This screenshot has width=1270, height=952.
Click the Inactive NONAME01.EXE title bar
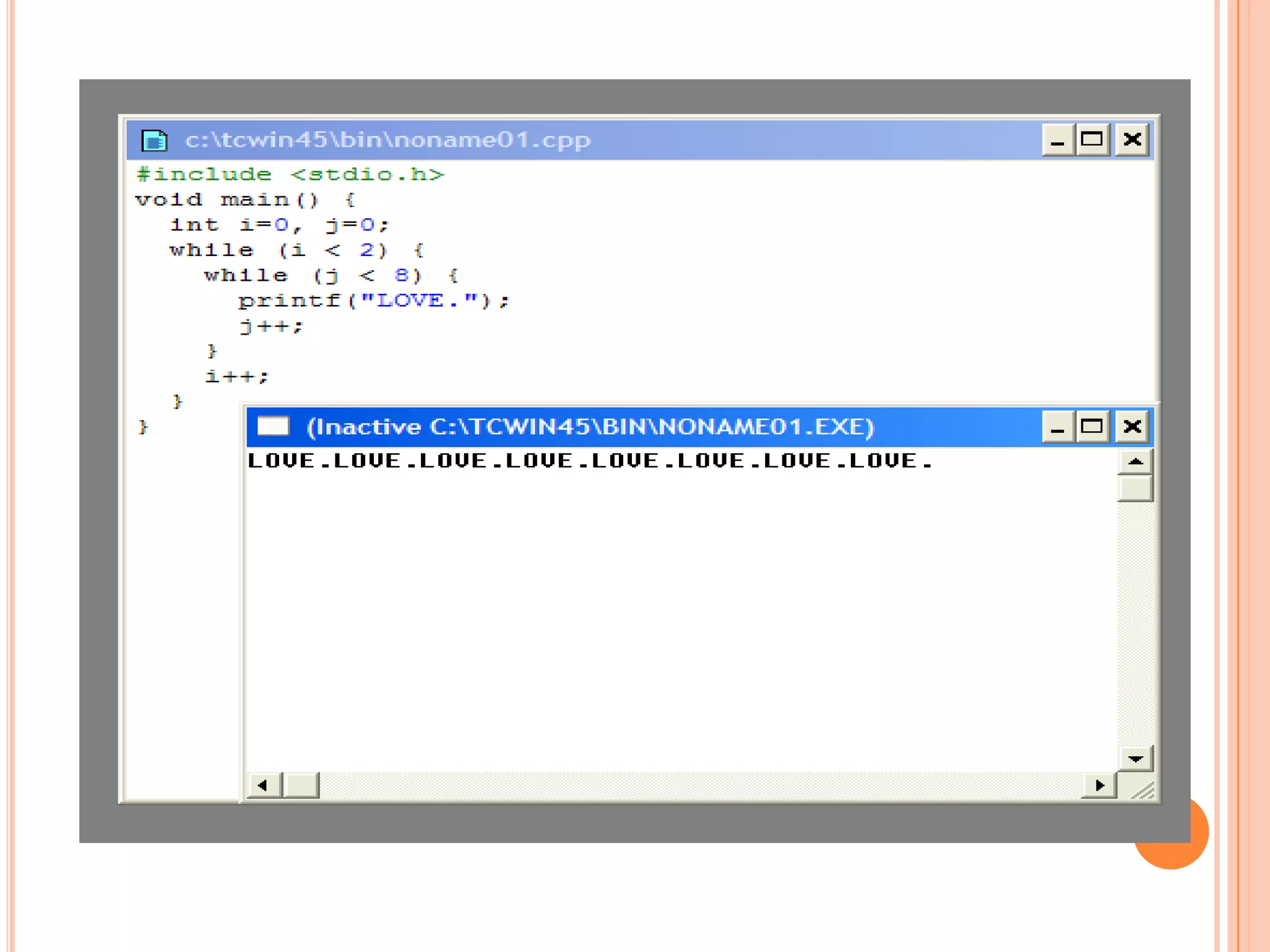click(x=589, y=426)
